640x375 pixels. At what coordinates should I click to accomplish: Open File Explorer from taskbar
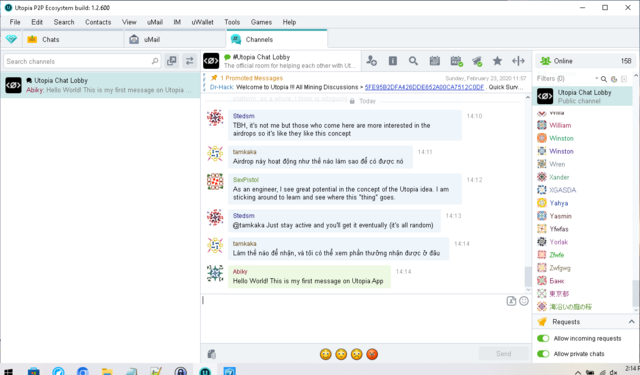[107, 371]
